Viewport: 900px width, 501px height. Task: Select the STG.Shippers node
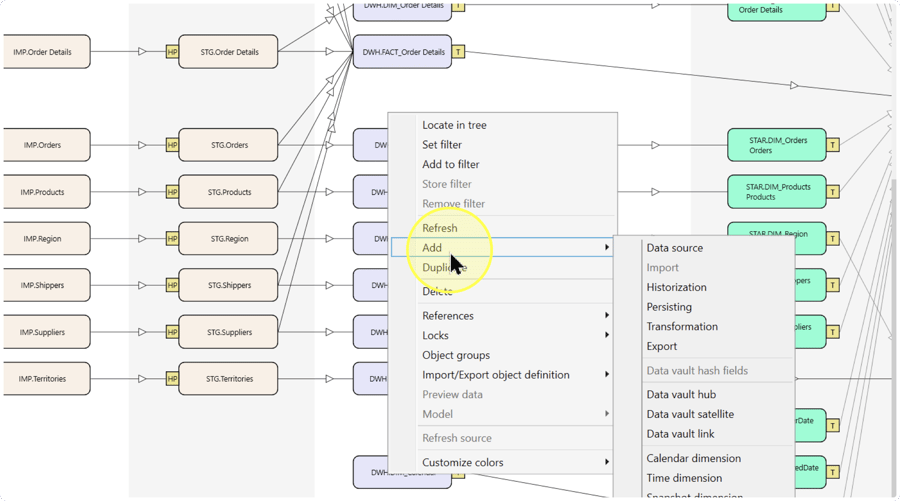point(228,285)
